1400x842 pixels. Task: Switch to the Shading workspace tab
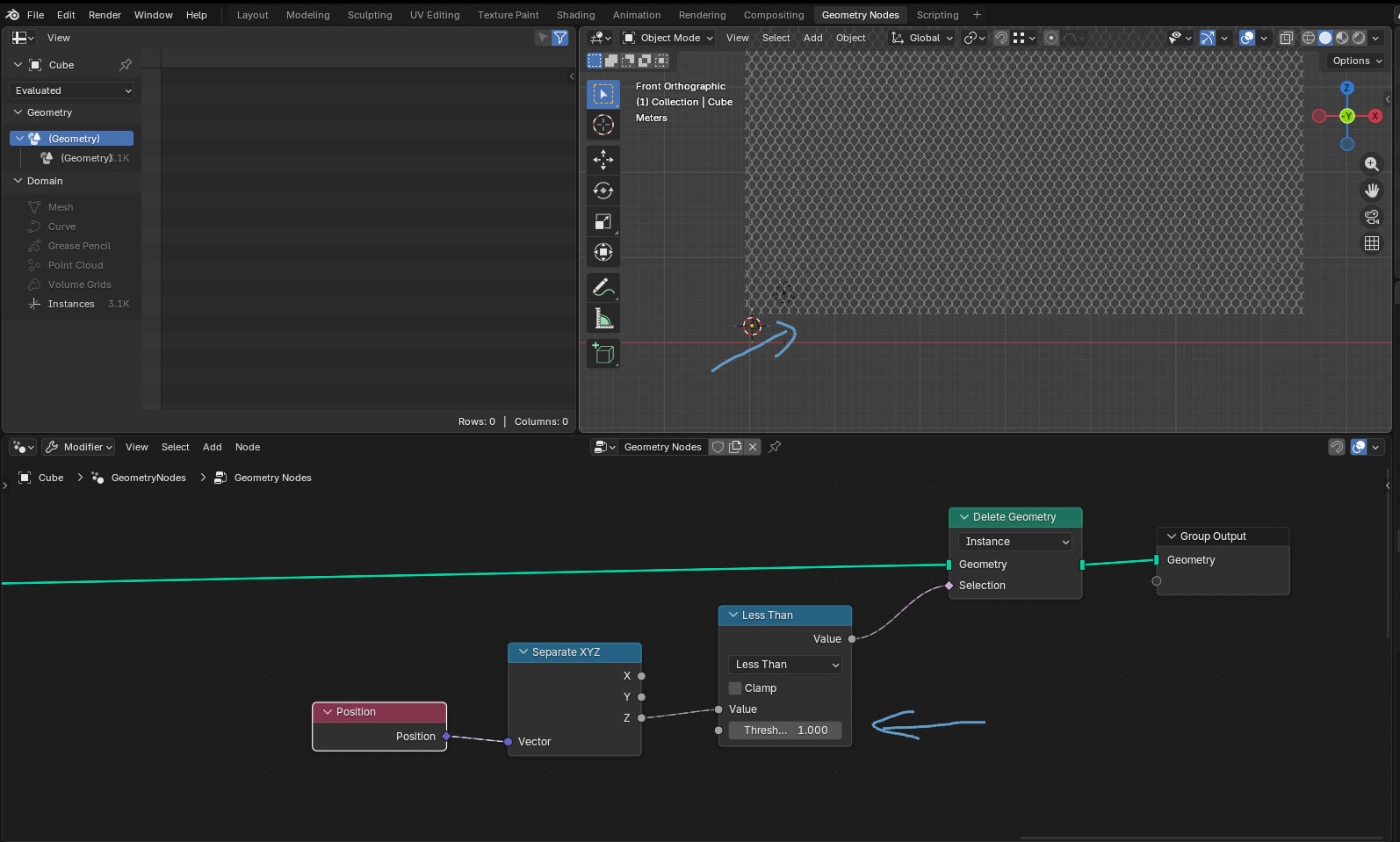click(x=575, y=15)
